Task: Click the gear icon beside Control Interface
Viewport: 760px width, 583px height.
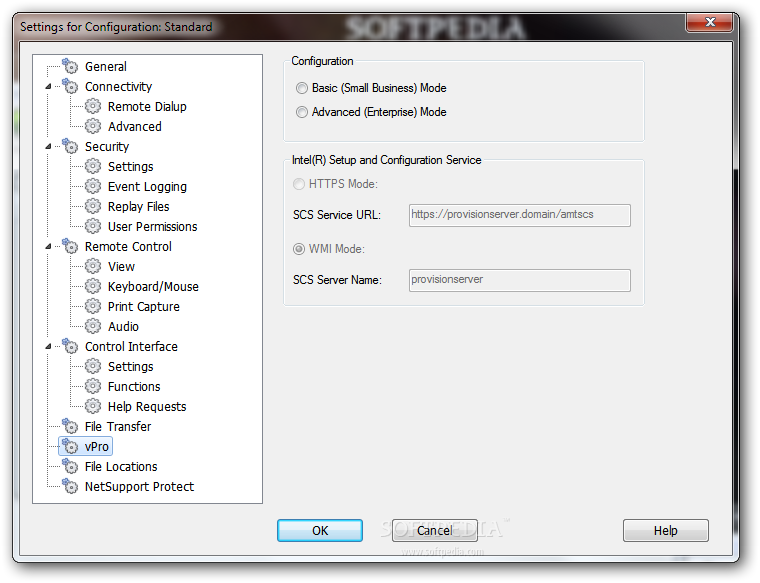Action: click(70, 347)
